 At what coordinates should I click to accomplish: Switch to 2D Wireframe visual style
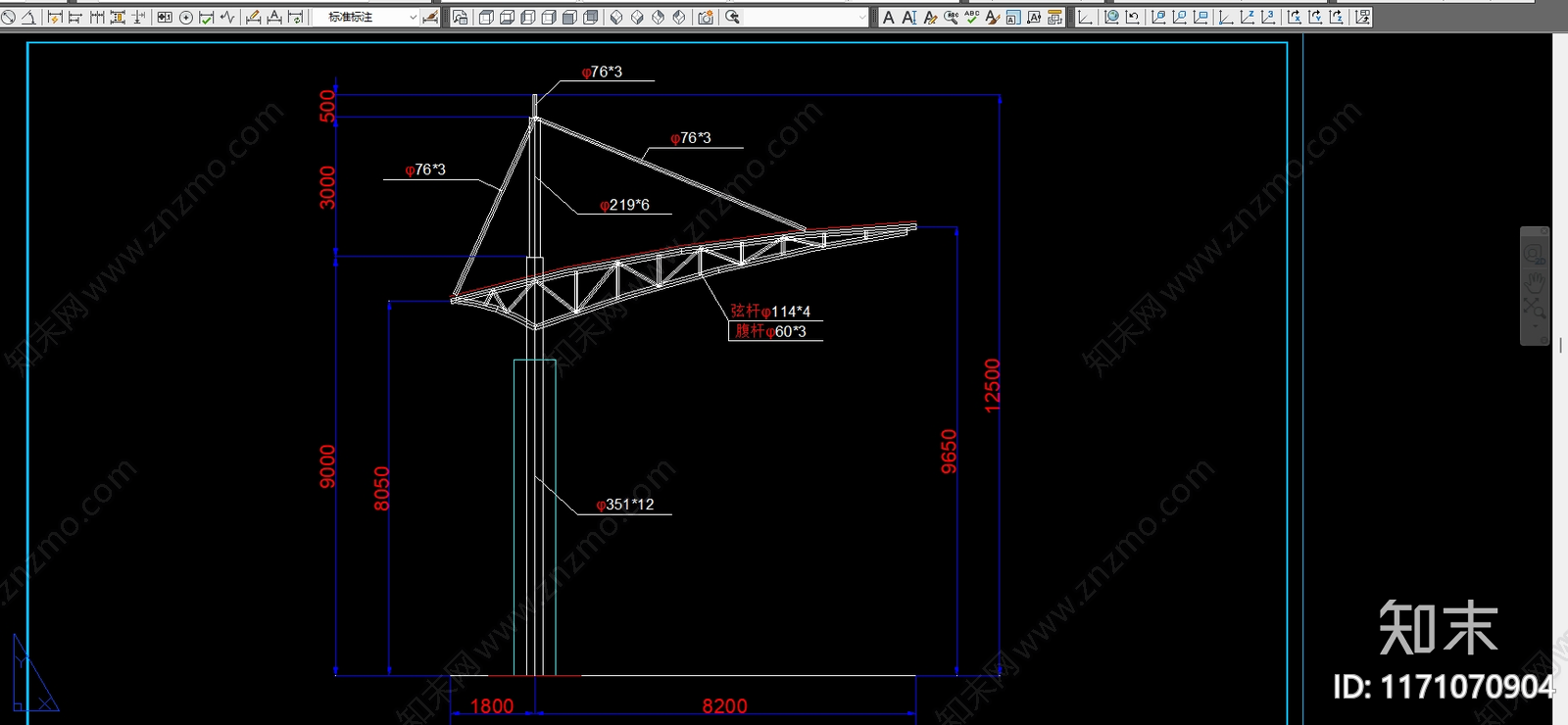[x=486, y=17]
